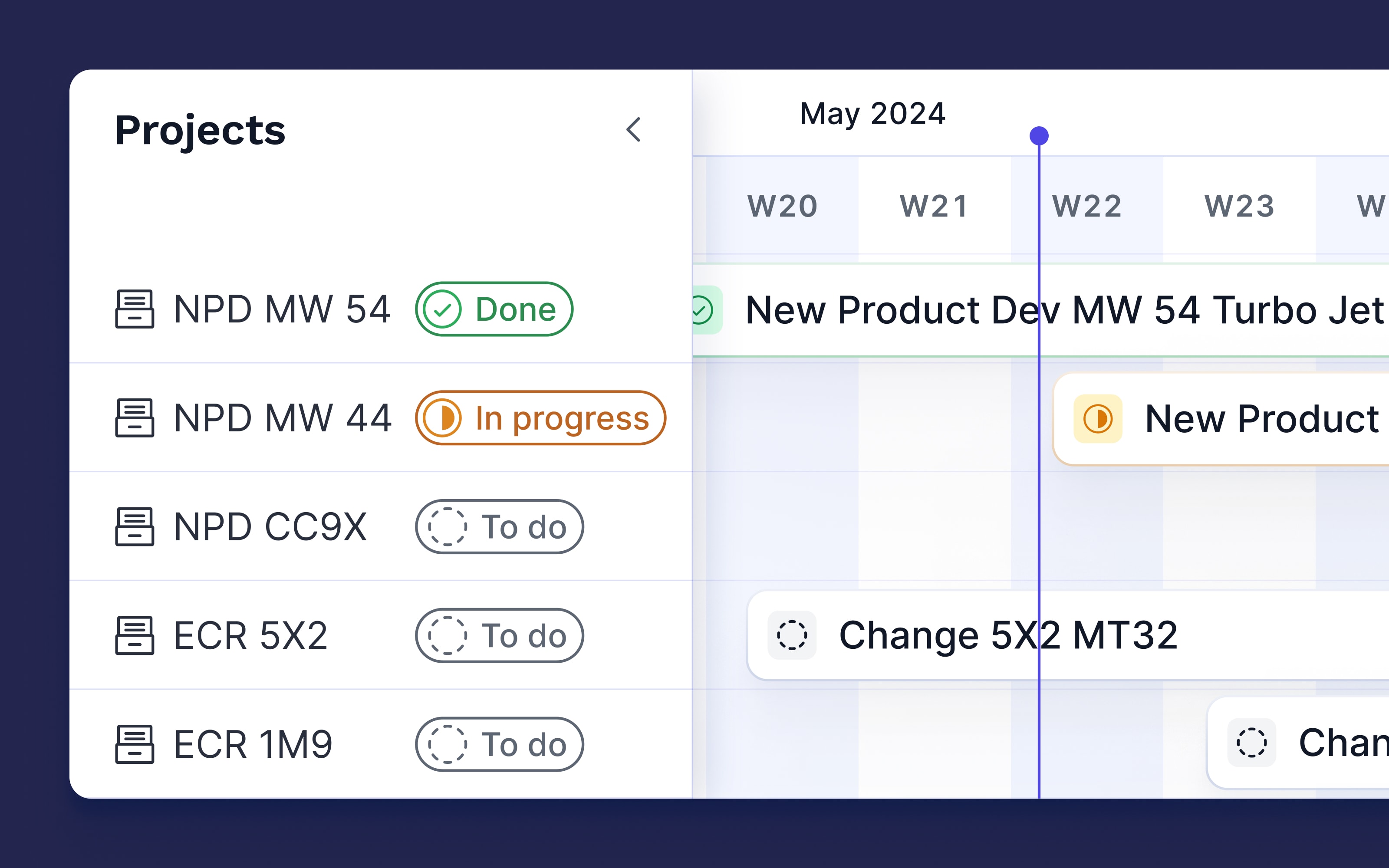Click the NPD MW 54 project archive icon
The image size is (1389, 868).
point(134,309)
